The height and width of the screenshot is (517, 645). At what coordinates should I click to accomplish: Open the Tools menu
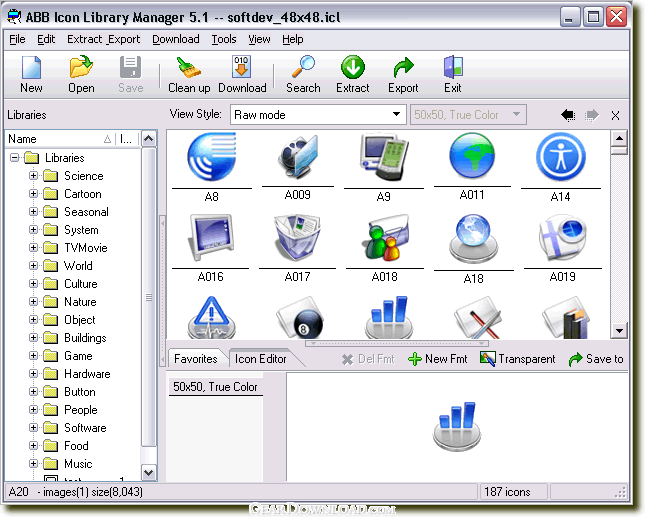coord(223,39)
